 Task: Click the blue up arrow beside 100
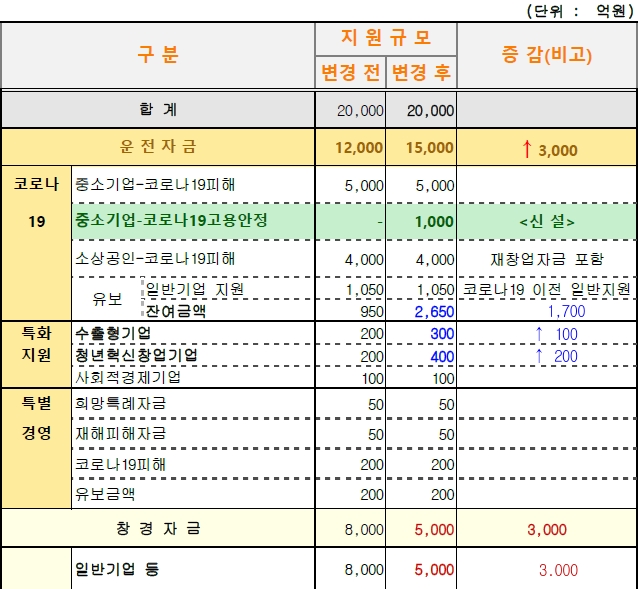pos(539,334)
